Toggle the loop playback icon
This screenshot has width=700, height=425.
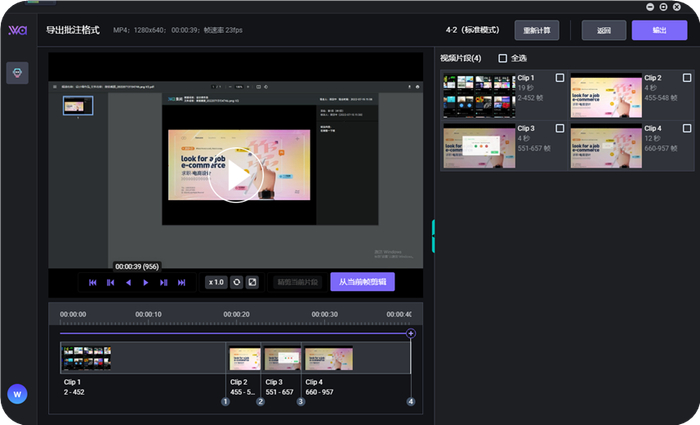pos(237,282)
